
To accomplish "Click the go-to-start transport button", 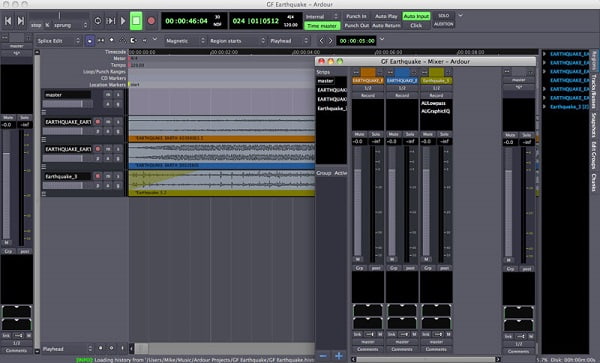I will (x=8, y=21).
